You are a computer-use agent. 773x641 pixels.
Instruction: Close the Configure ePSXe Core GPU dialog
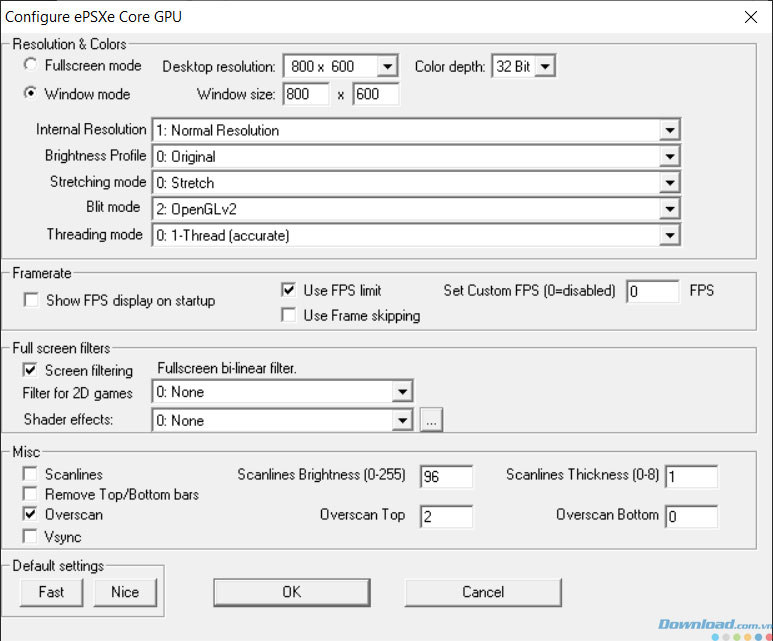(750, 16)
